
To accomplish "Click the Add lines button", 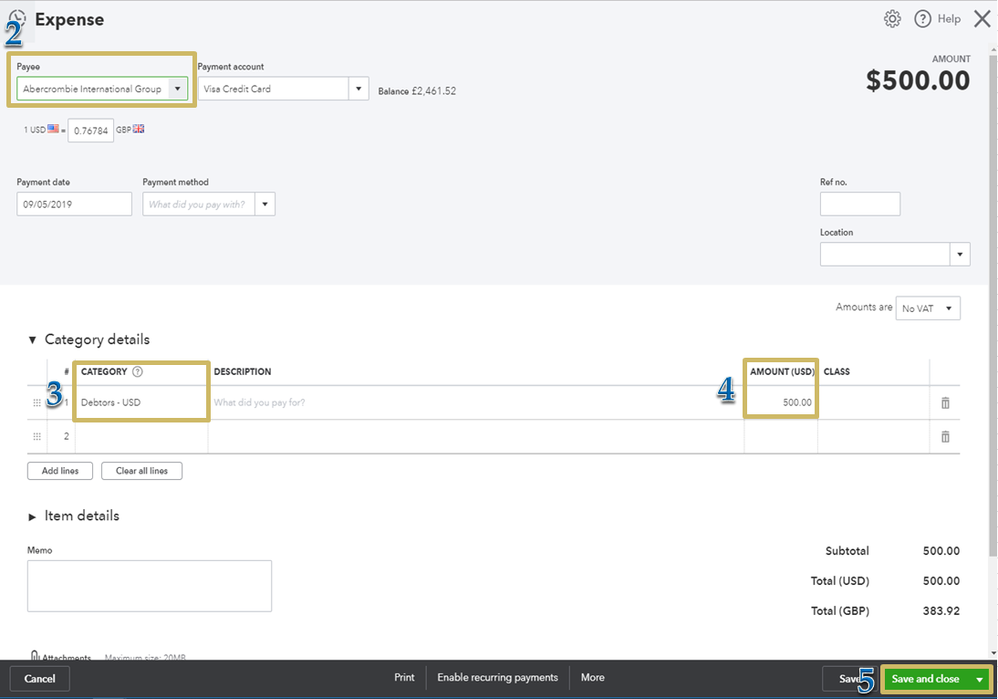I will point(60,471).
